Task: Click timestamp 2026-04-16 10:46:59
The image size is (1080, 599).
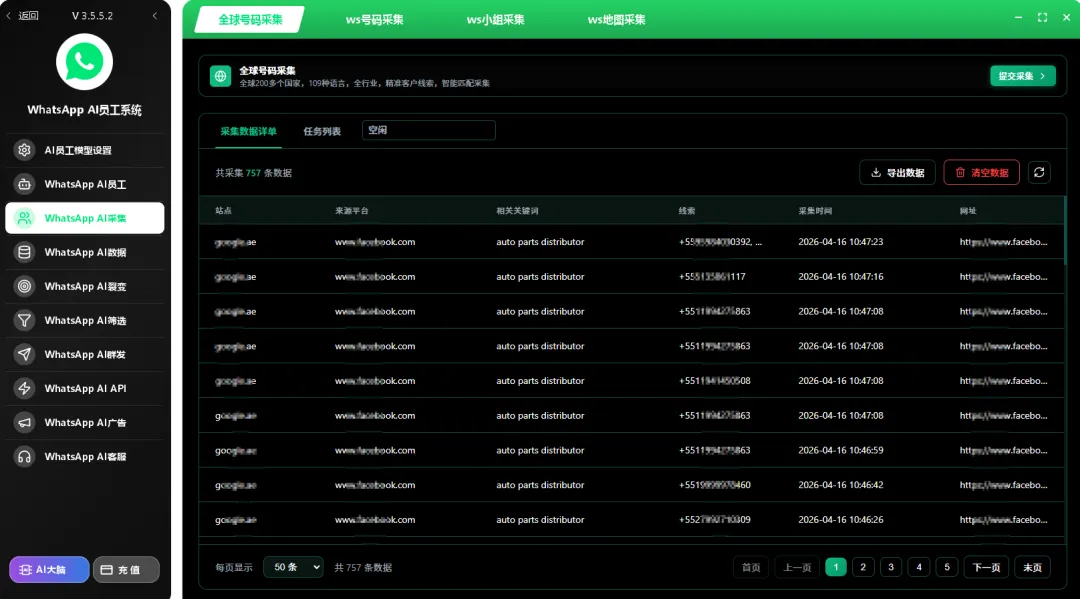Action: 840,450
